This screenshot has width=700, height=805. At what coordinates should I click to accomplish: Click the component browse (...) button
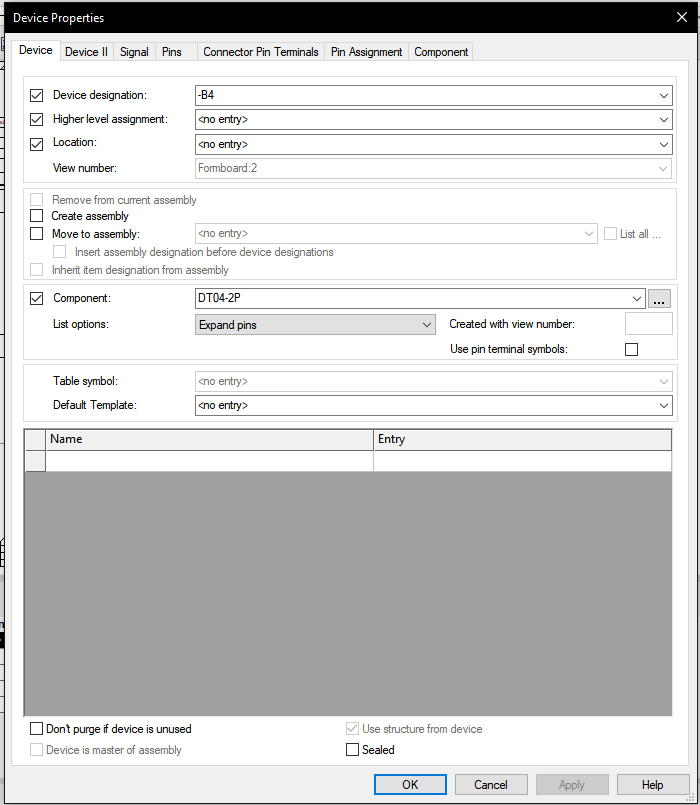click(x=659, y=298)
